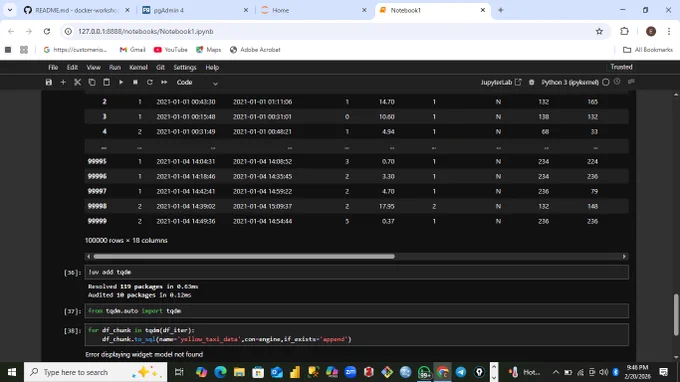Image resolution: width=680 pixels, height=382 pixels.
Task: Click into the df_chunk.to_sql loop cell
Action: coord(356,335)
